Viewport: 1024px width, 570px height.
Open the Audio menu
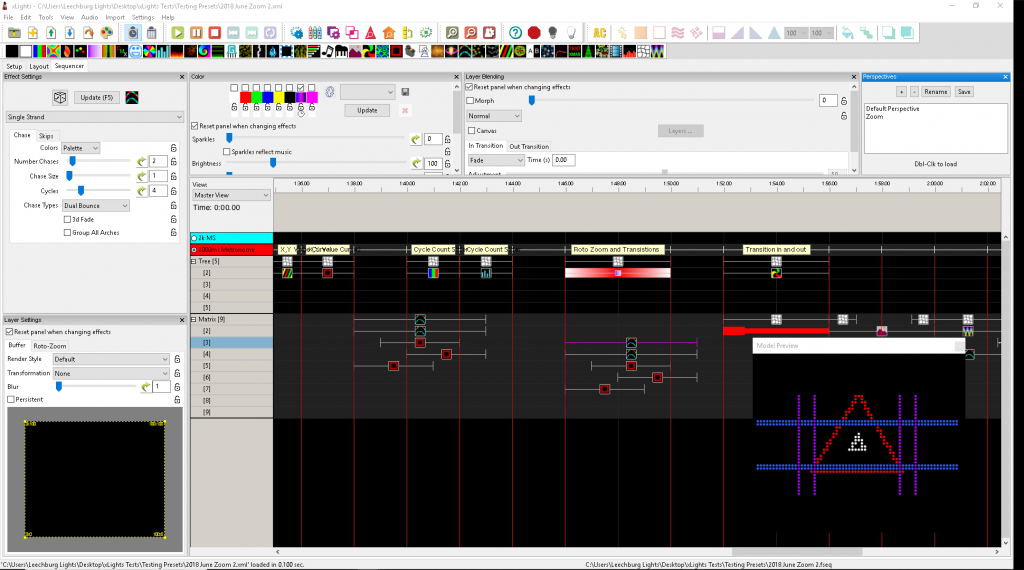point(90,17)
